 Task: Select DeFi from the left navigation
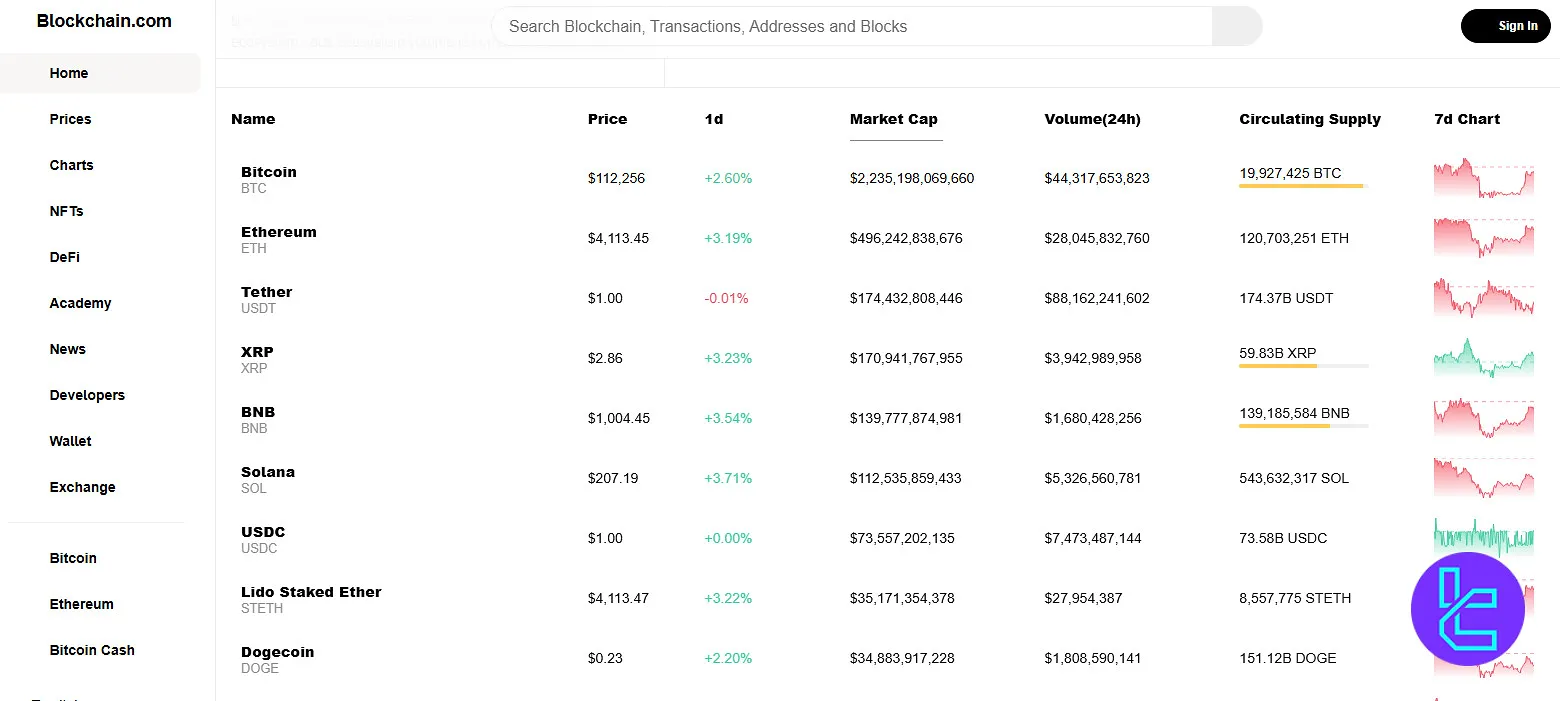click(64, 257)
